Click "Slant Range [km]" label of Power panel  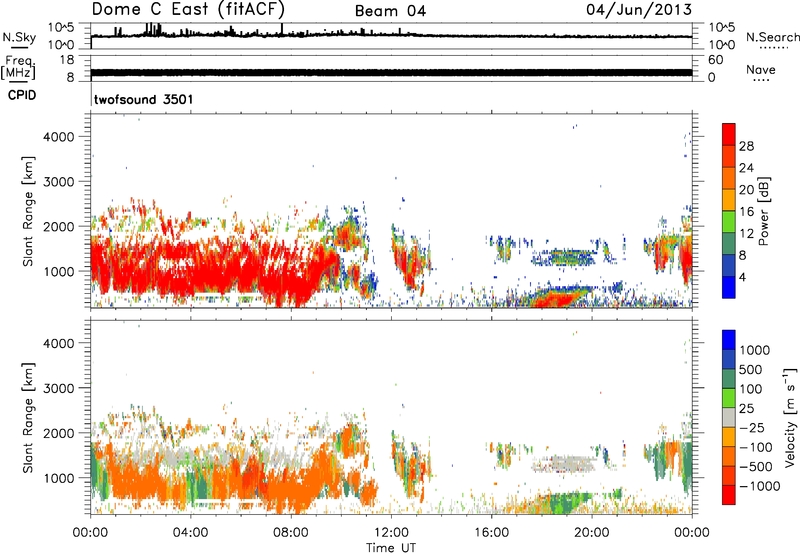[x=28, y=211]
